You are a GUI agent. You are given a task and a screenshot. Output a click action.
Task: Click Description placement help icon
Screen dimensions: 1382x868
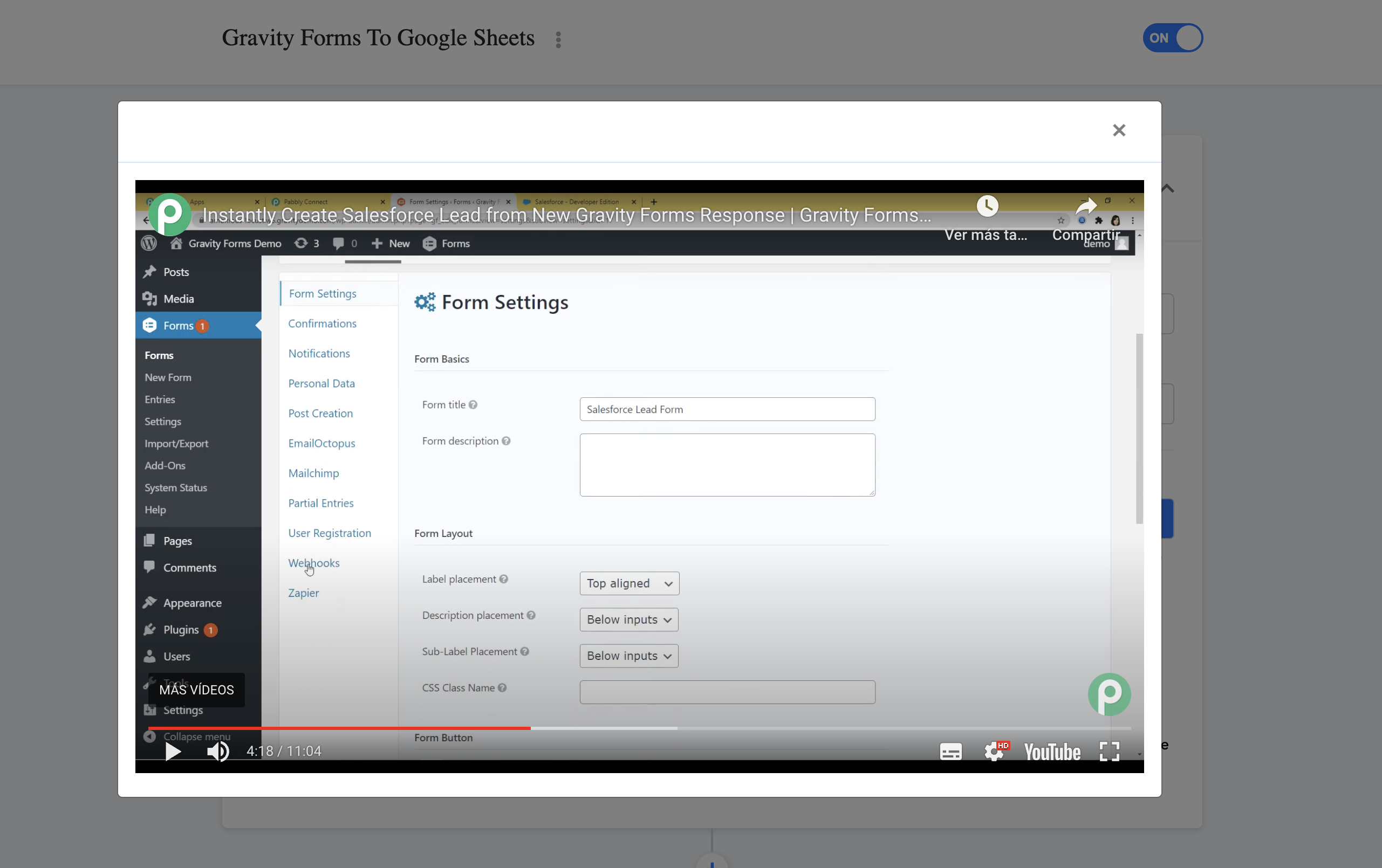click(531, 615)
